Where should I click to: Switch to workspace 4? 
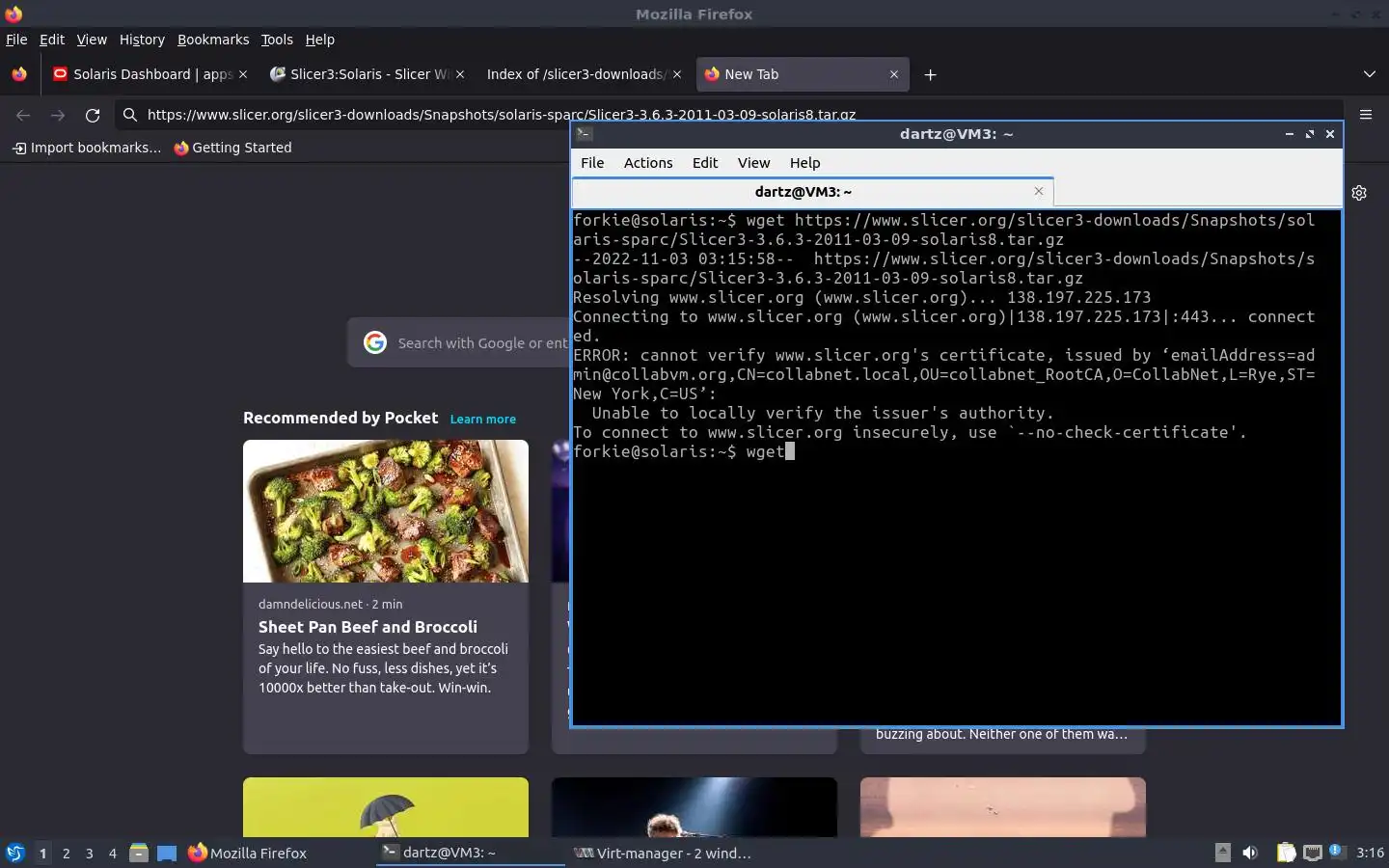(112, 853)
